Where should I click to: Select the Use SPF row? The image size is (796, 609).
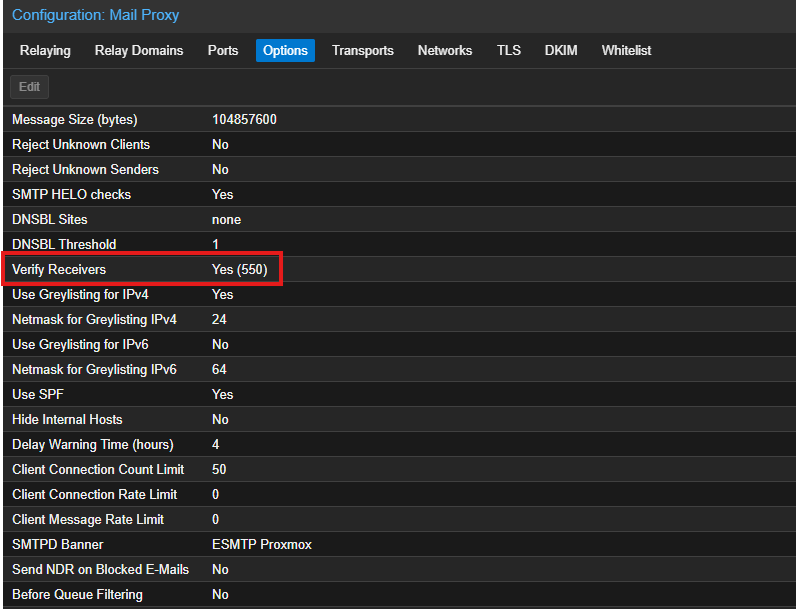click(400, 394)
